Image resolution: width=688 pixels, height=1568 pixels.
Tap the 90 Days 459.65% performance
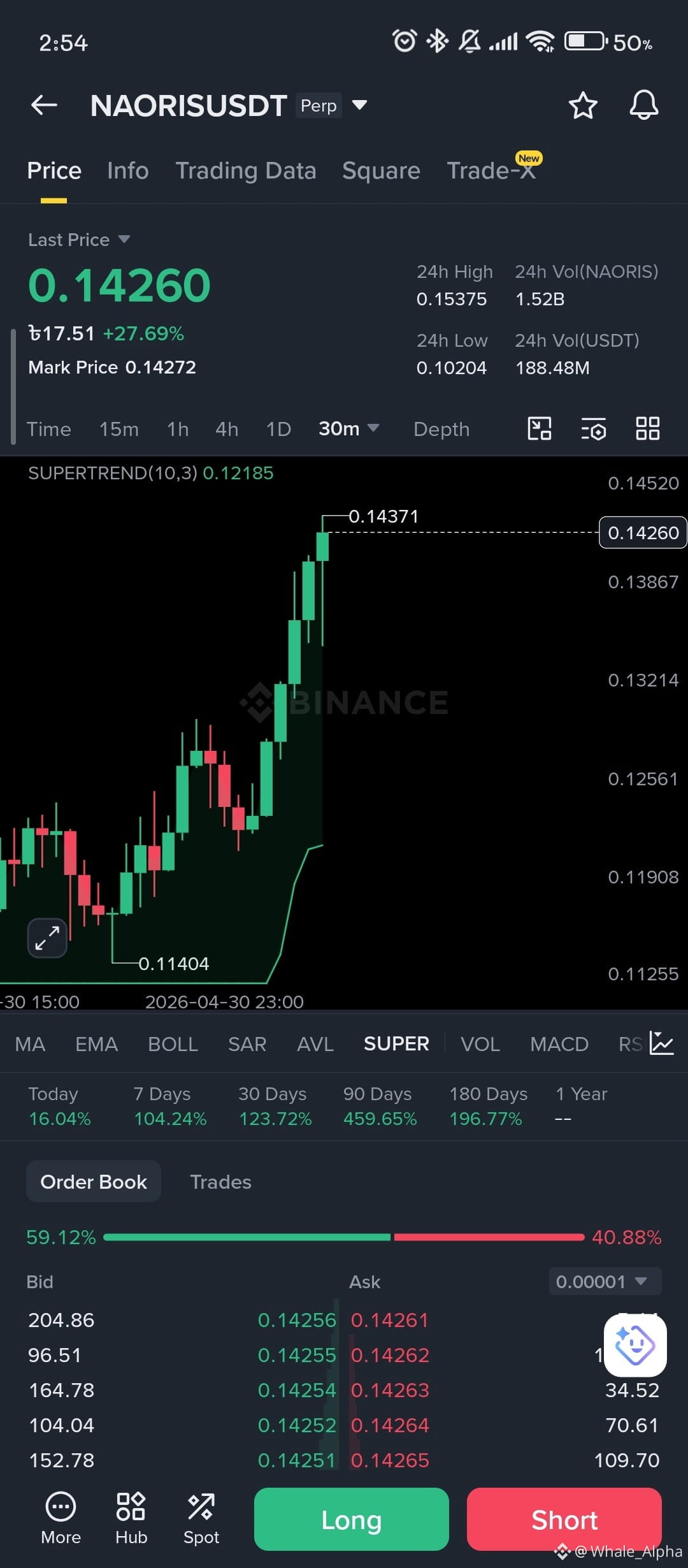380,1107
